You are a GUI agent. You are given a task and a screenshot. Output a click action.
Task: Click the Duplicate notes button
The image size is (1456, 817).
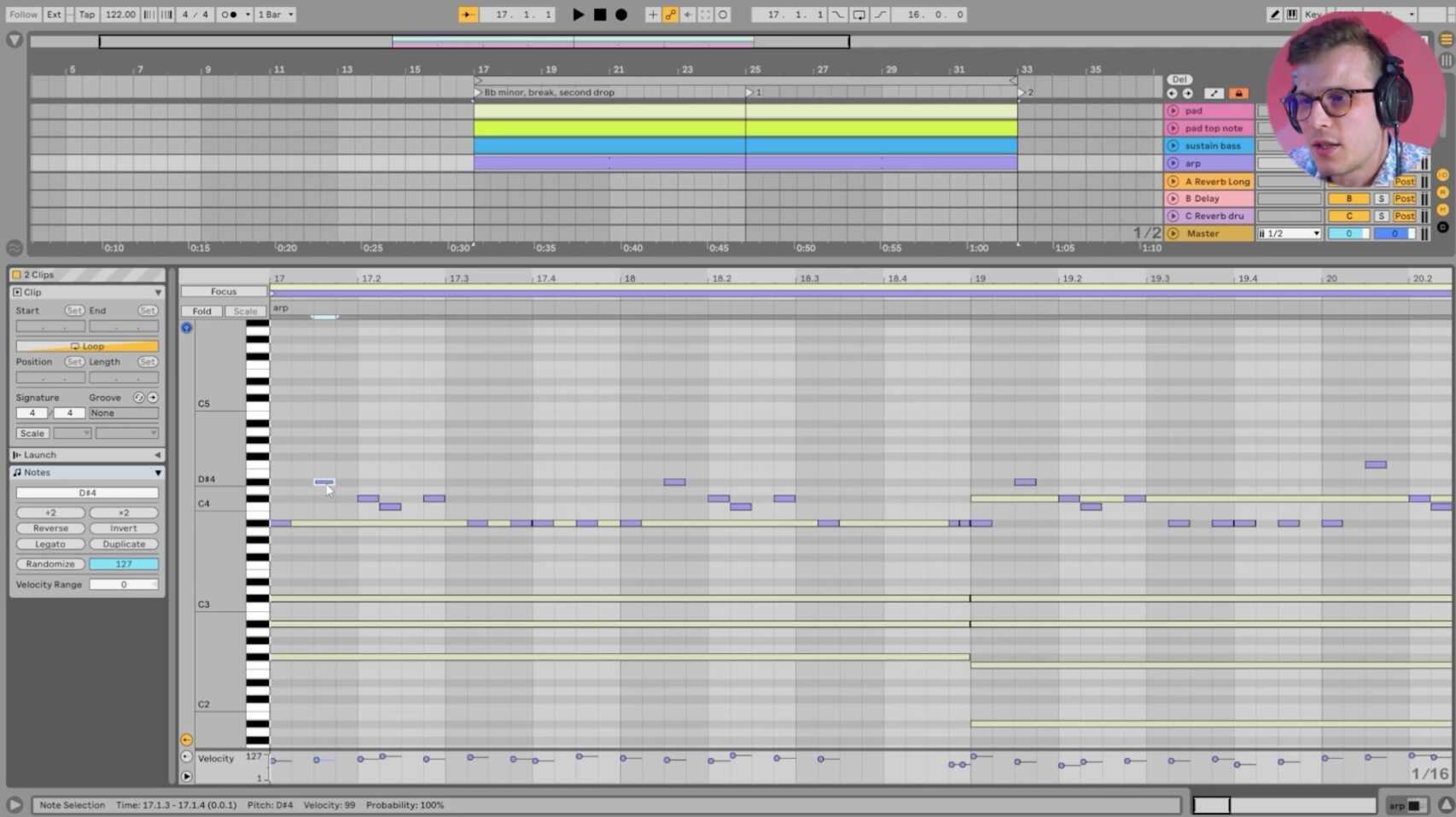124,545
